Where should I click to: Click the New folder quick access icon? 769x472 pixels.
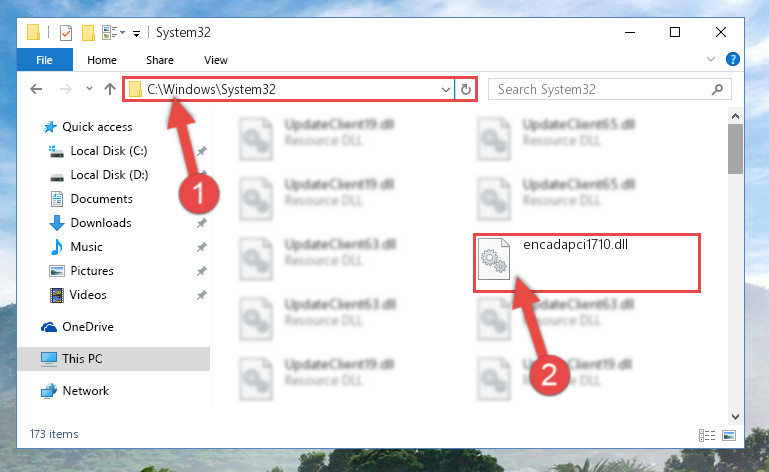(88, 33)
